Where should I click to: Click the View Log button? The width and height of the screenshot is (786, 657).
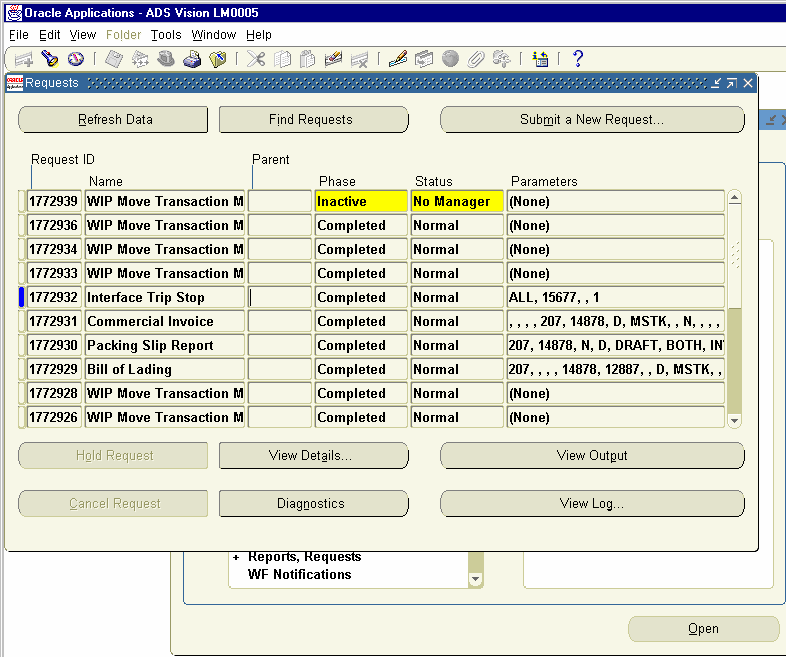click(592, 504)
